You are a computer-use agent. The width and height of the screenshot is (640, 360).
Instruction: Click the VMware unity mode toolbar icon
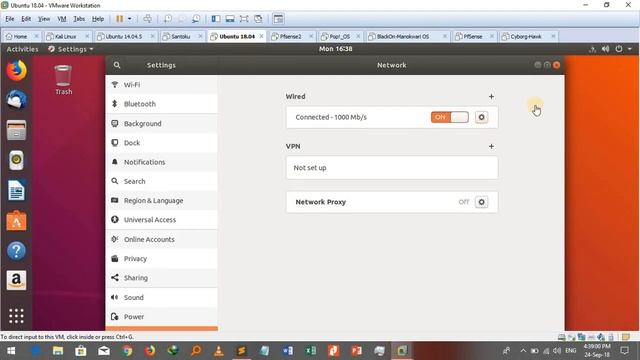tap(258, 19)
